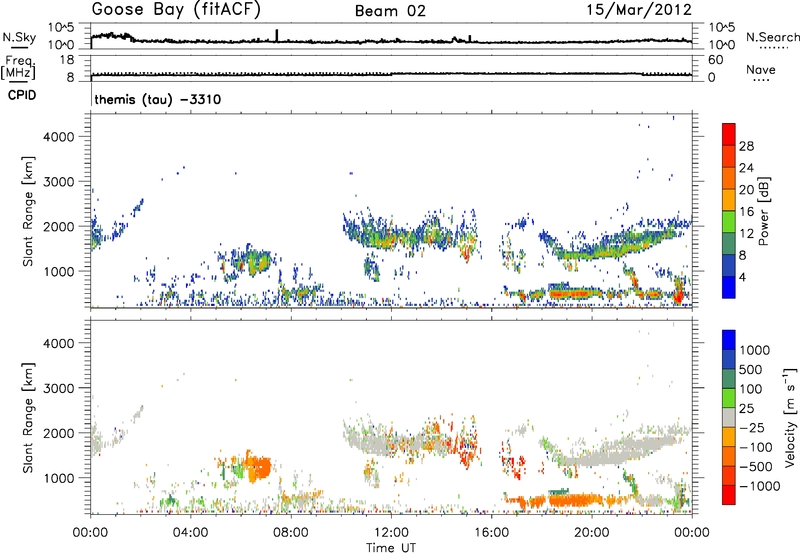Click Velocity colorbar segment between 500 and 1000
The width and height of the screenshot is (800, 554).
(729, 359)
